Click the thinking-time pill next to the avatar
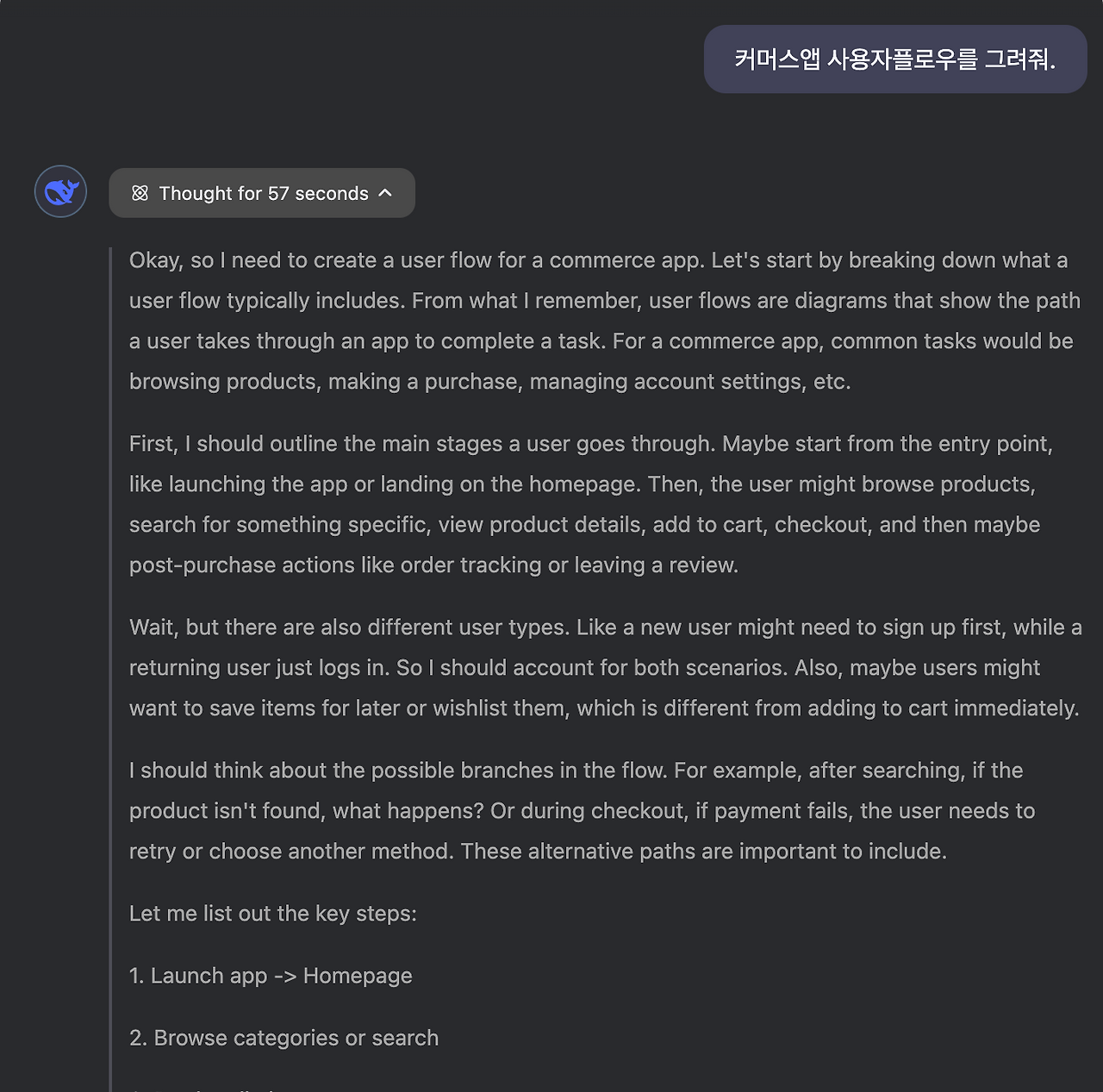 click(261, 193)
